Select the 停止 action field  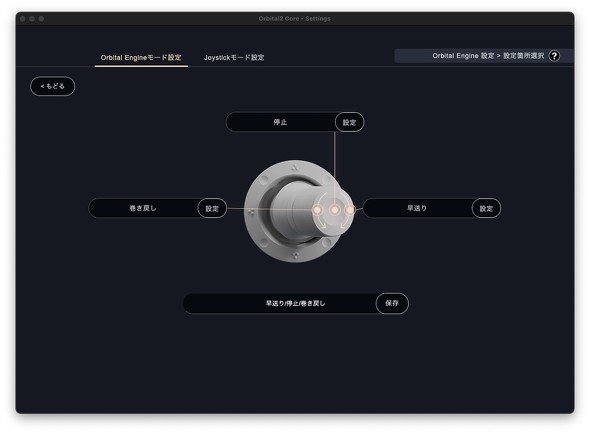point(280,122)
